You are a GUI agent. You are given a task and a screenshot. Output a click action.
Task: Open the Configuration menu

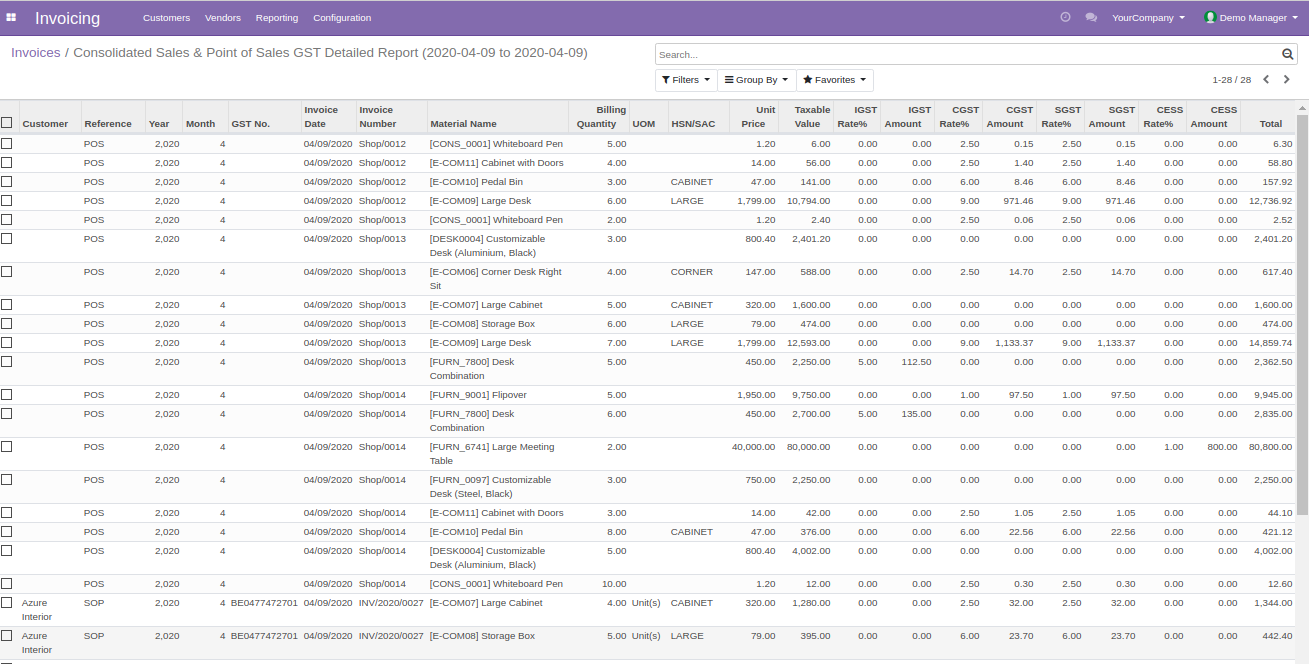tap(341, 17)
